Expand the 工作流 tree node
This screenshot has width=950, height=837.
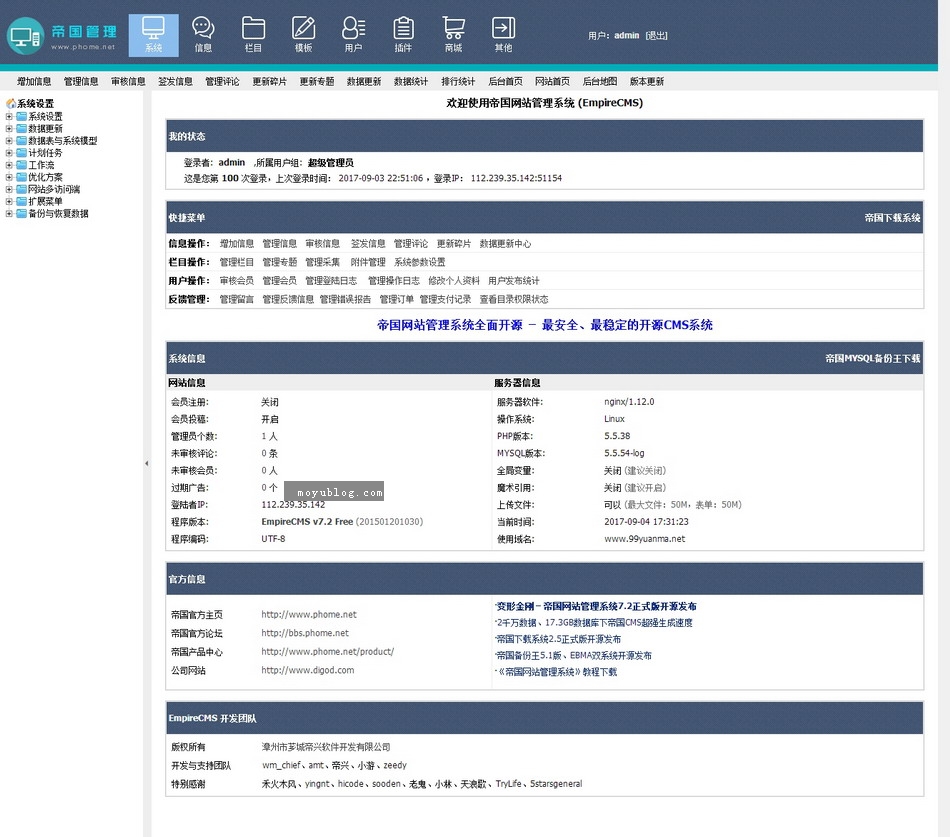(x=9, y=165)
